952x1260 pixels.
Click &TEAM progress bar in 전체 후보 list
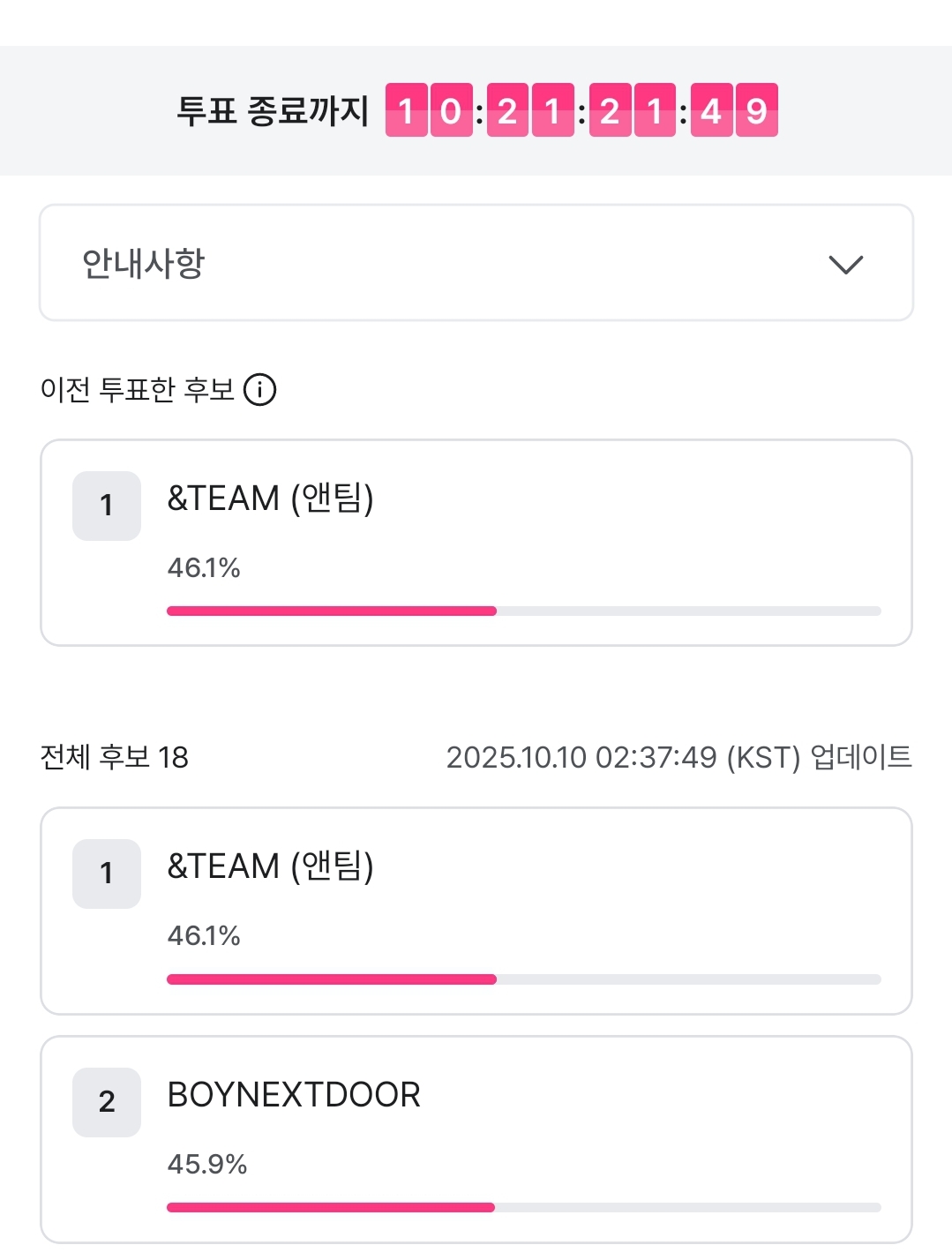pyautogui.click(x=523, y=979)
